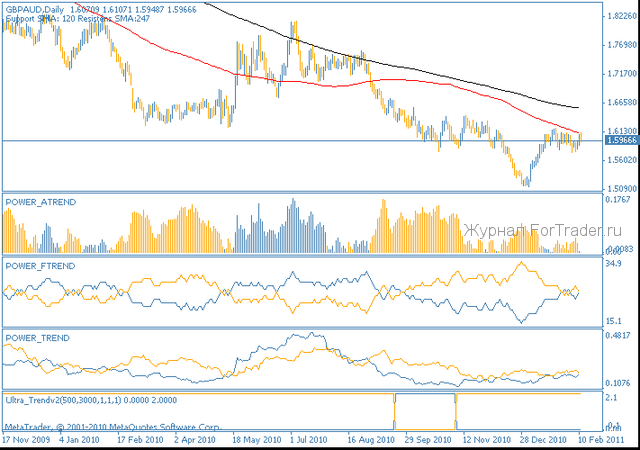
Task: Click the 1 Jul 2010 date label
Action: [309, 440]
